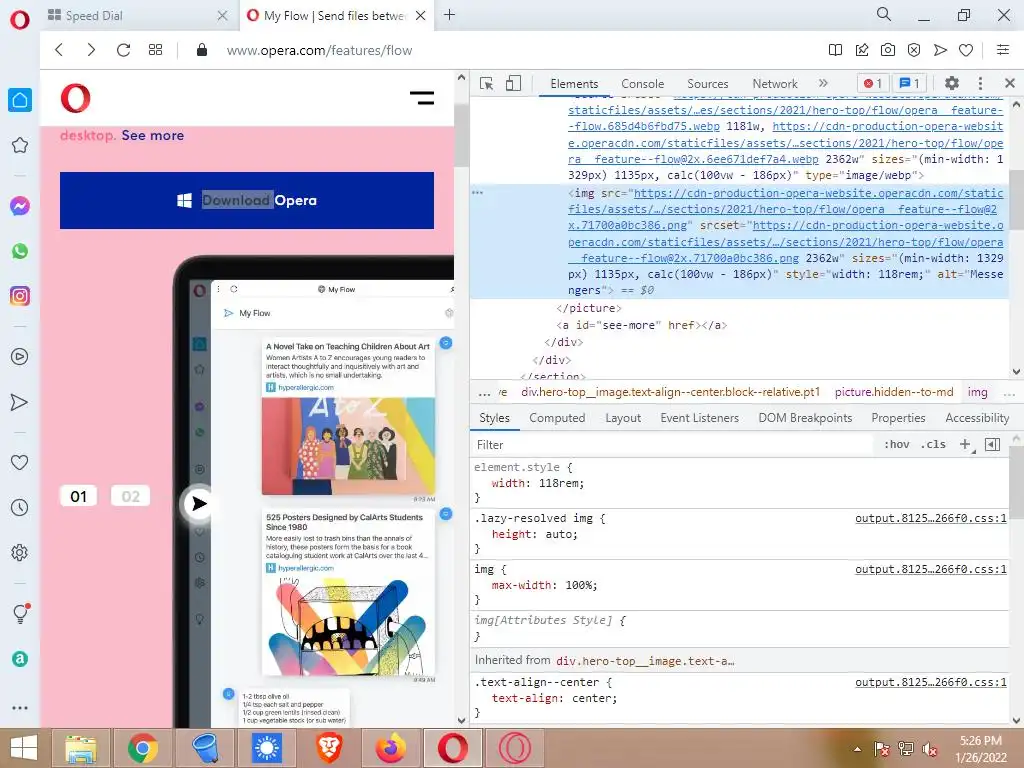1024x768 pixels.
Task: Click the styles Filter input field
Action: point(673,445)
